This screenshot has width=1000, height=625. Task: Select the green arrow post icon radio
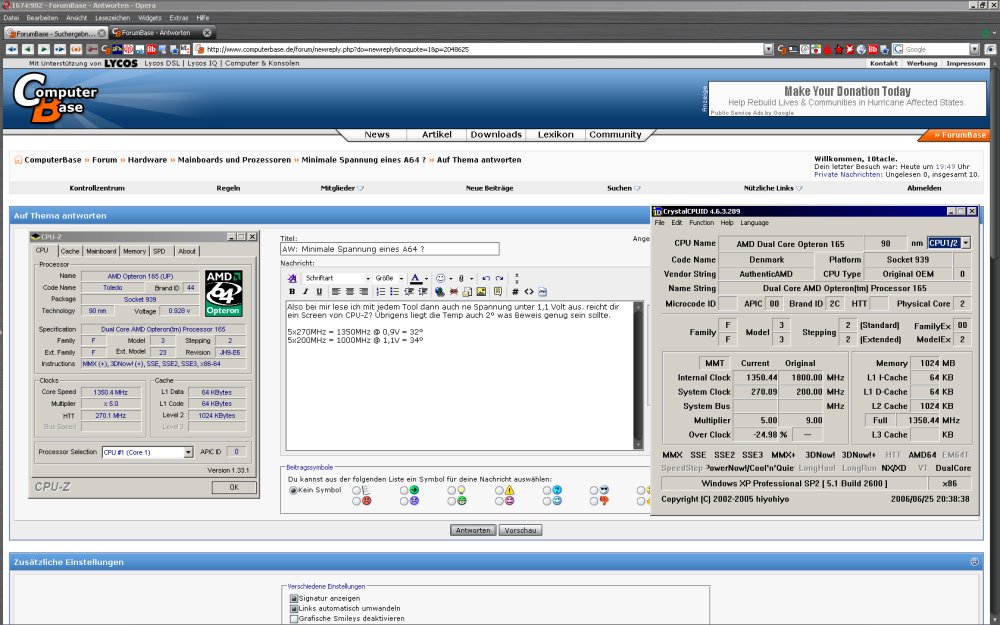(x=404, y=490)
